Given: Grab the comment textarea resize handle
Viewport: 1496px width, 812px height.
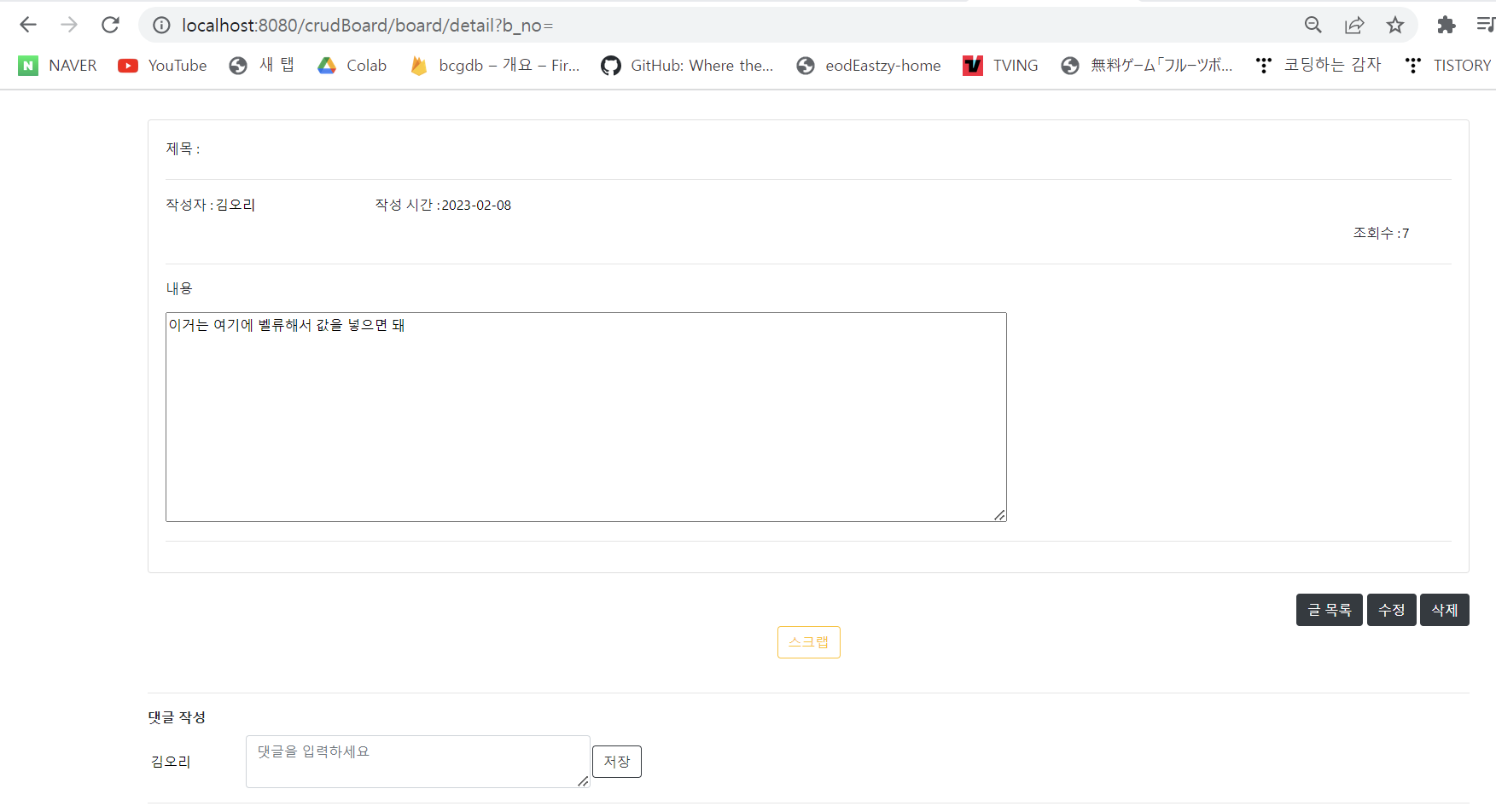Looking at the screenshot, I should 583,780.
